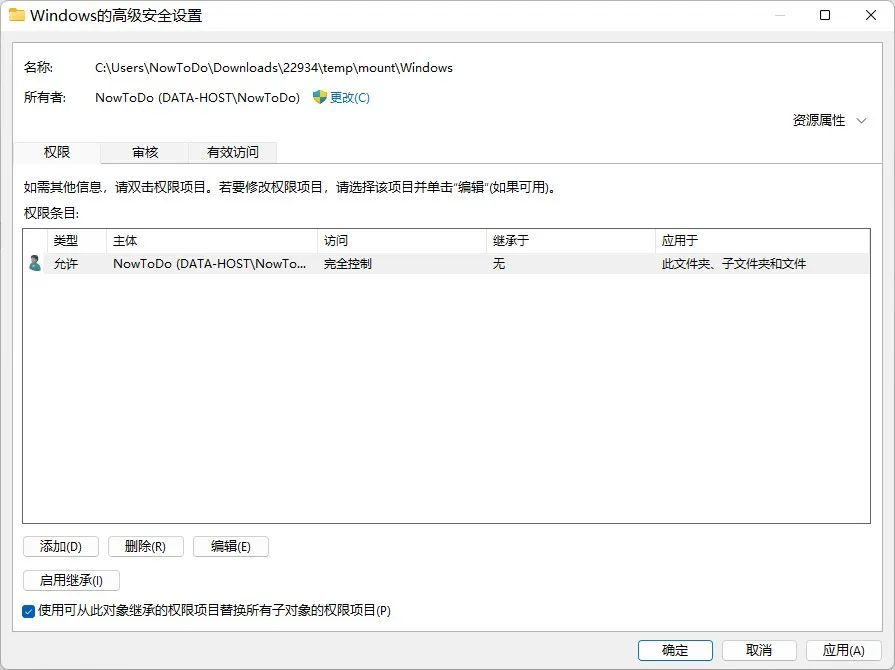This screenshot has height=670, width=895.
Task: Maximize the advanced security settings window
Action: coord(825,15)
